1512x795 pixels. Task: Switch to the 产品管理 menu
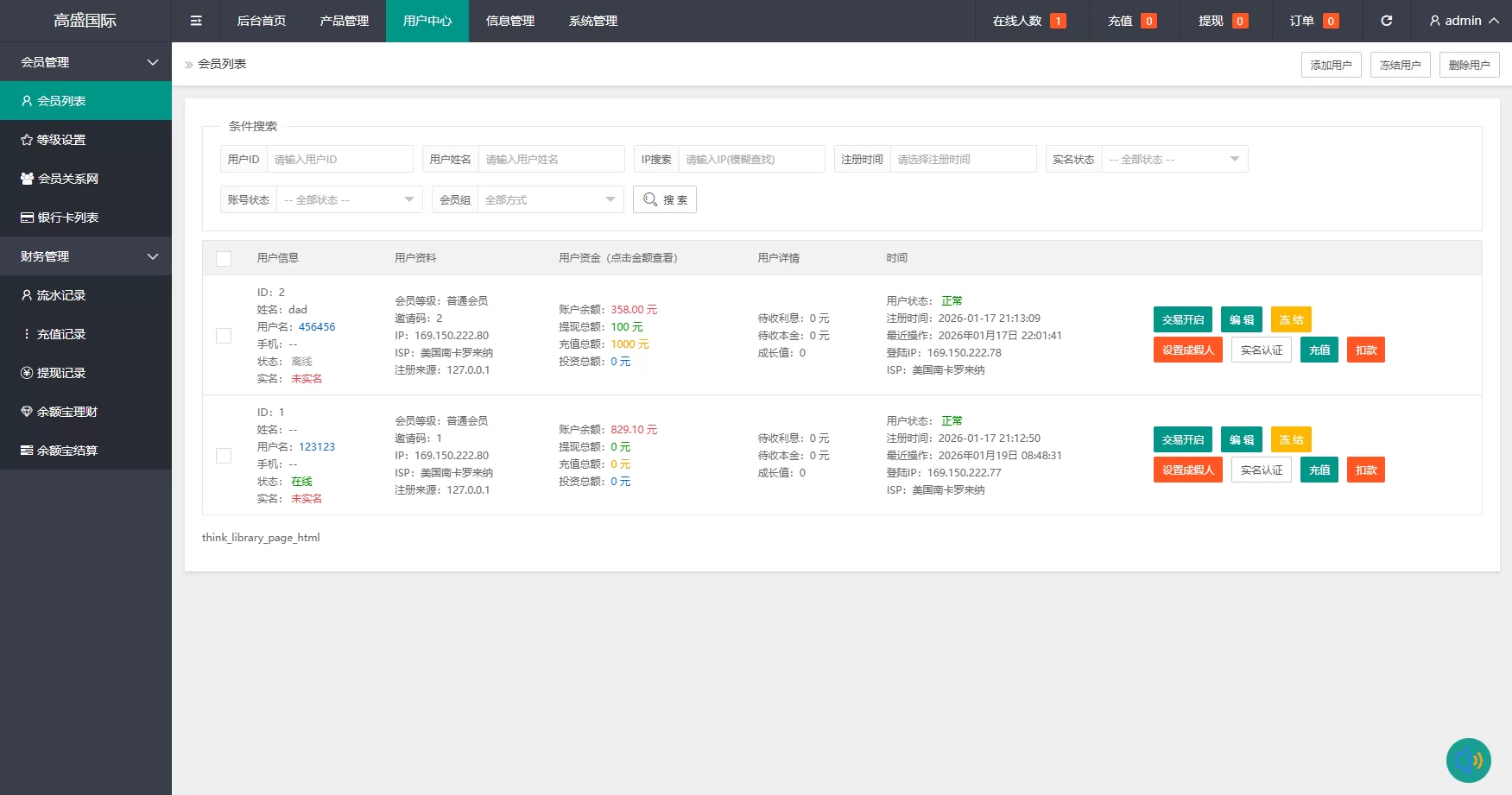[344, 21]
